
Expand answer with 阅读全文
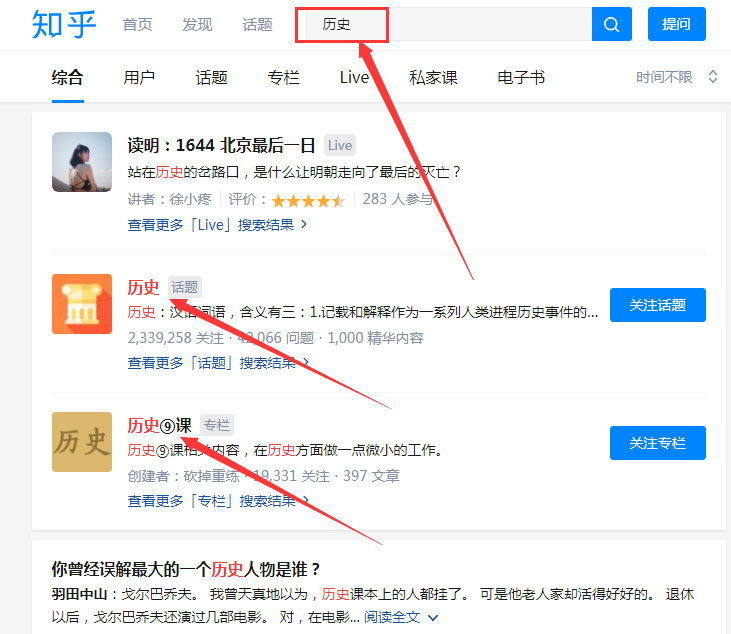click(x=401, y=617)
